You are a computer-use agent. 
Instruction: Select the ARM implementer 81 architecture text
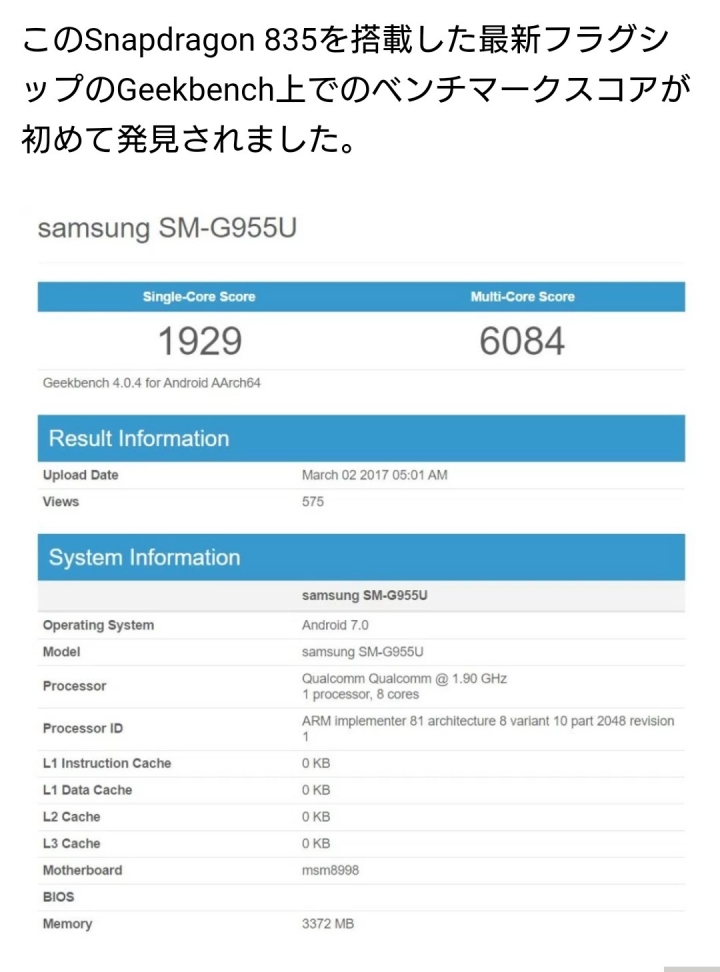[x=488, y=728]
